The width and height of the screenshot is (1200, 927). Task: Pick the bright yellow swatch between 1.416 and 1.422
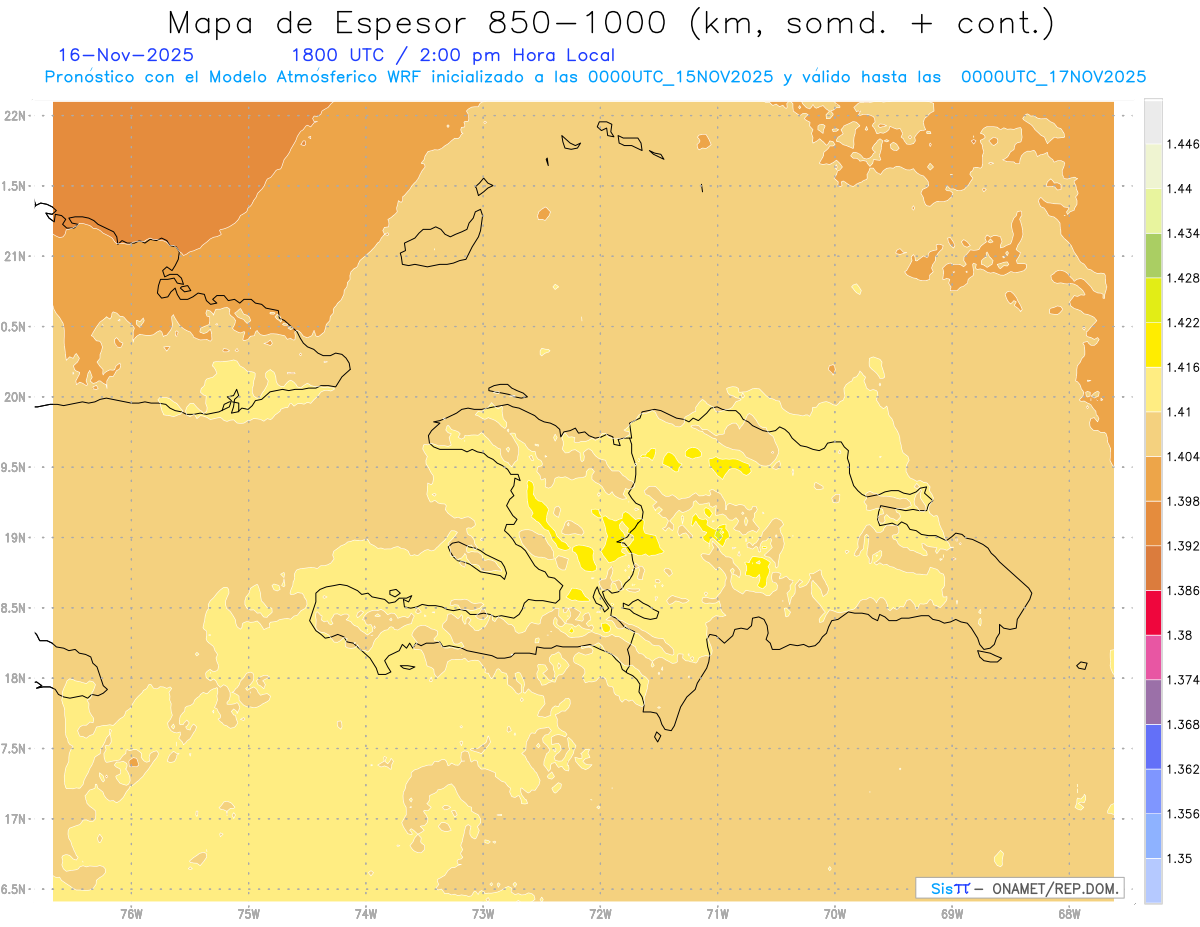coord(1153,345)
